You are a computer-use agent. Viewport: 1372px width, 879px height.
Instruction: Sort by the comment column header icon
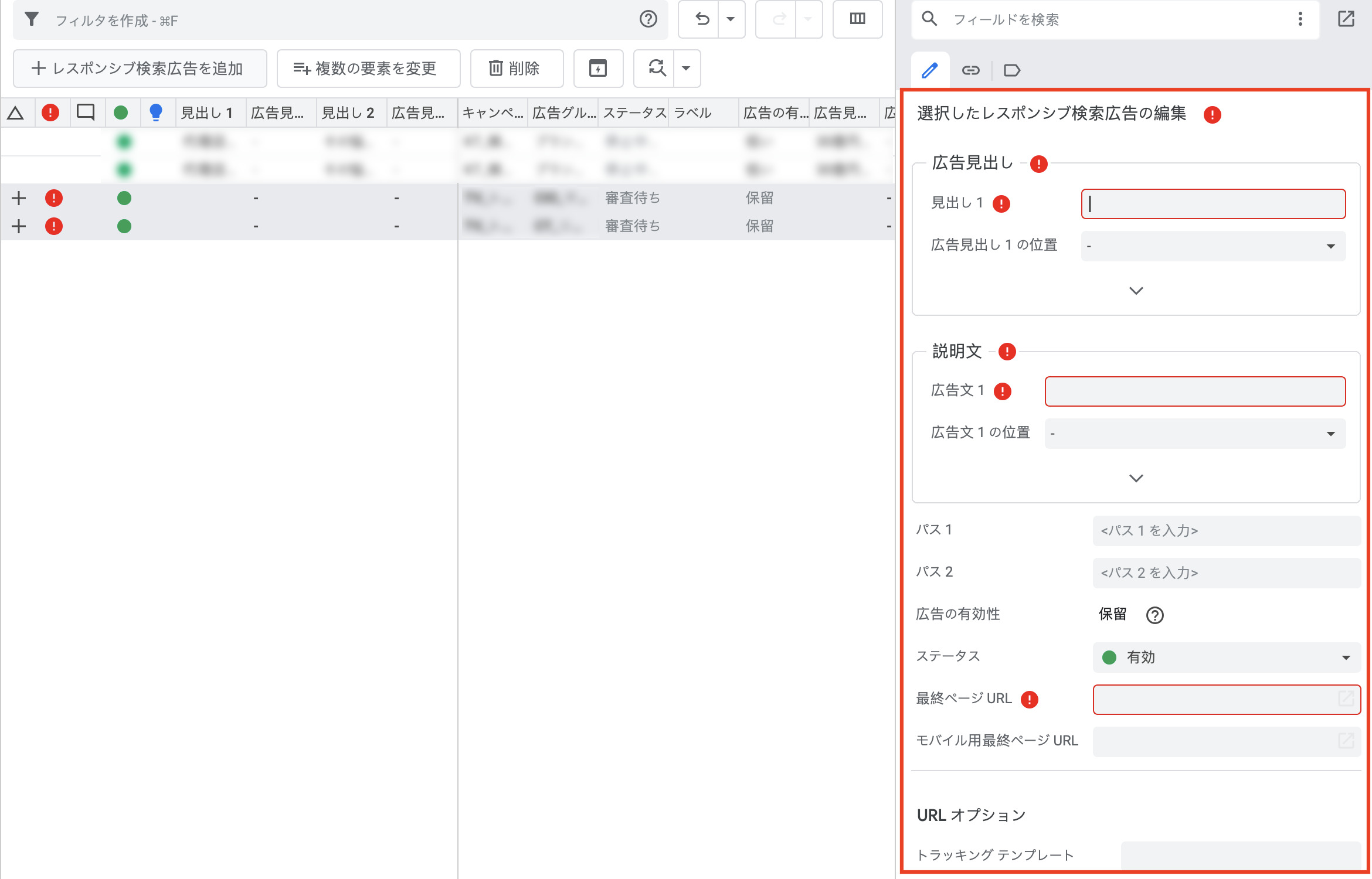86,113
